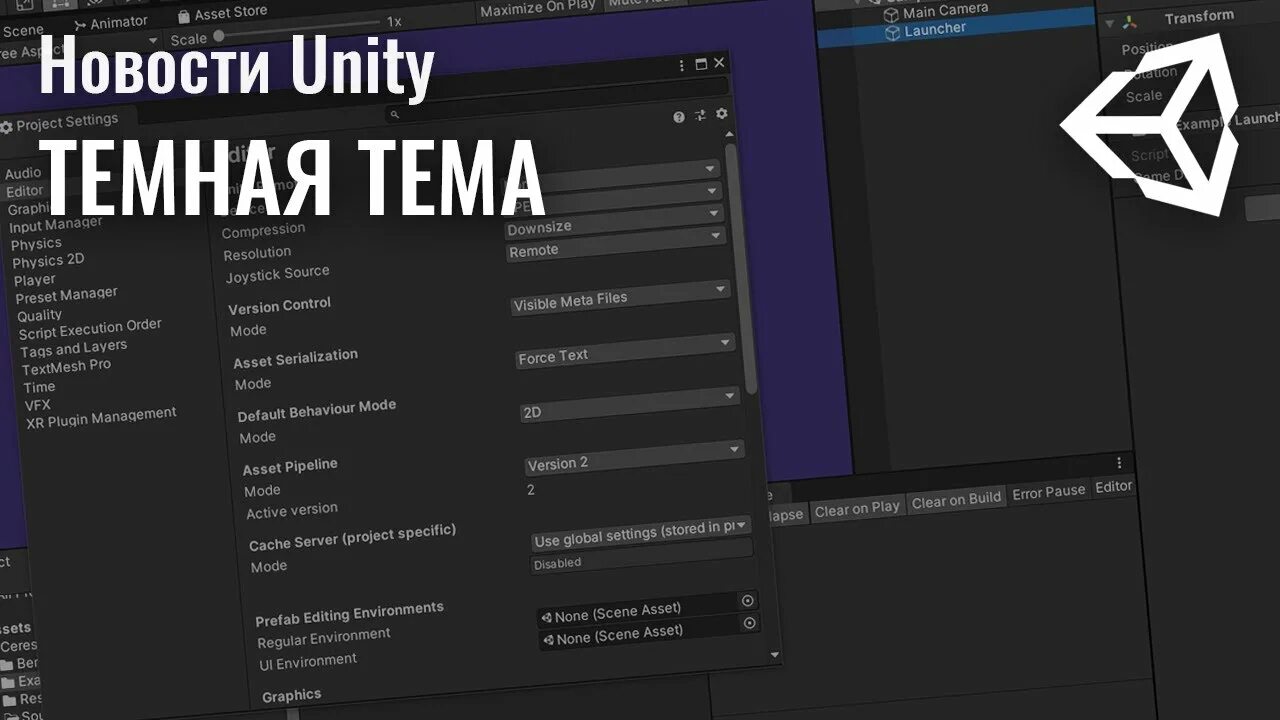
Task: Switch to the Asset Store tab
Action: [x=222, y=13]
